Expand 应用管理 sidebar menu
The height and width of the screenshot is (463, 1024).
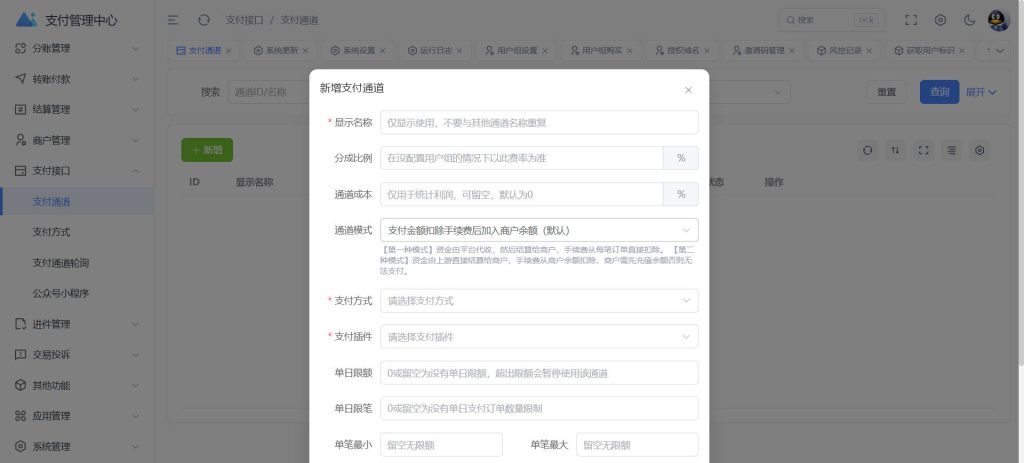click(x=77, y=416)
